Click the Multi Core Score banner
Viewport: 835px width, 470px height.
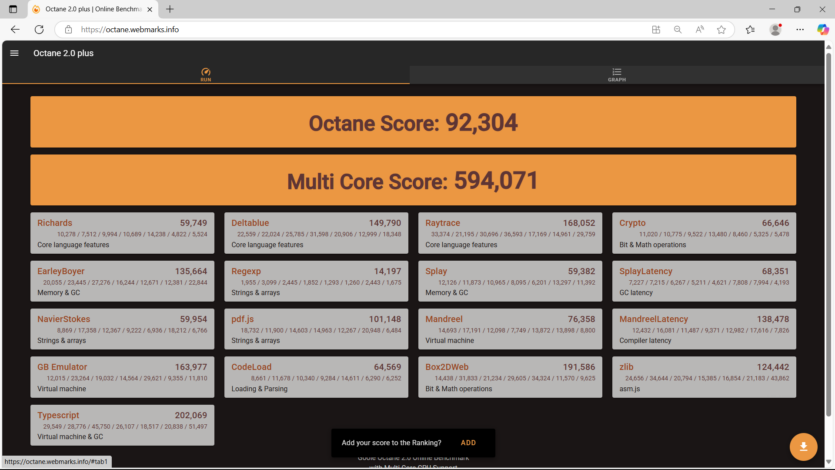413,180
